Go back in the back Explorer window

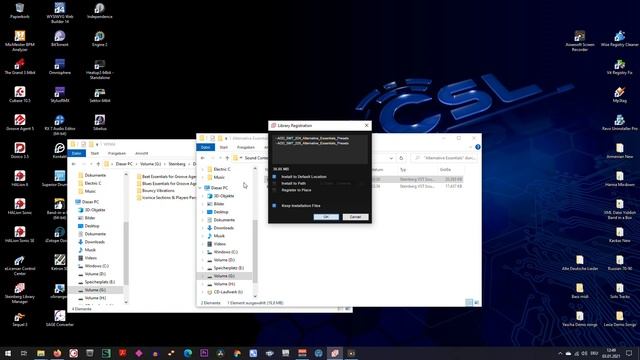tap(74, 164)
